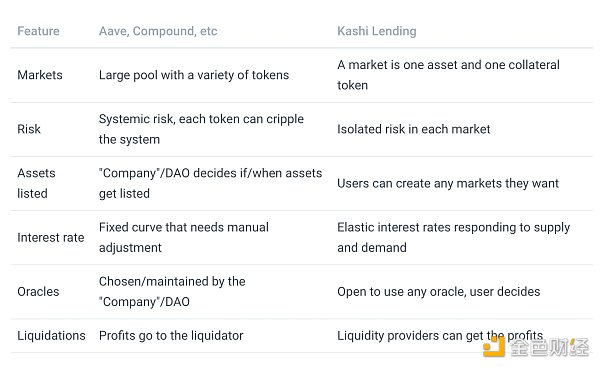Click 'Open to use any oracle, user decides'

439,291
